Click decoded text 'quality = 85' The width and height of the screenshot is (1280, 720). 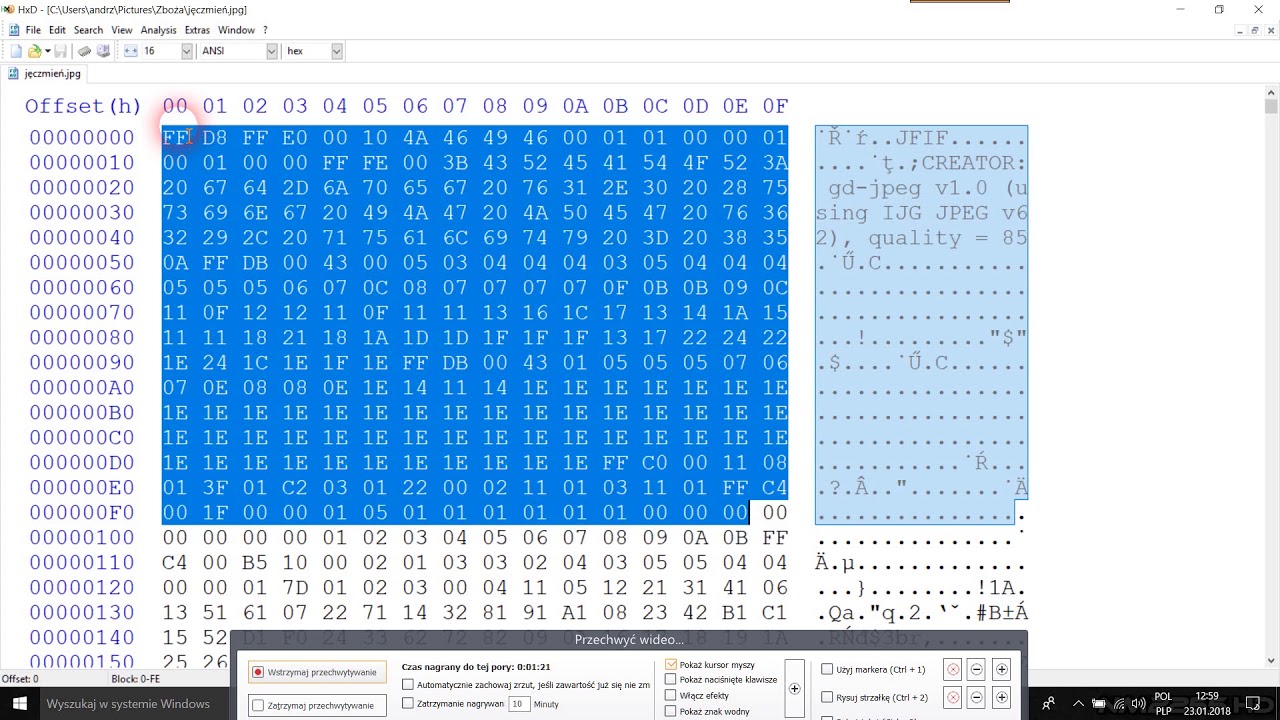(948, 238)
